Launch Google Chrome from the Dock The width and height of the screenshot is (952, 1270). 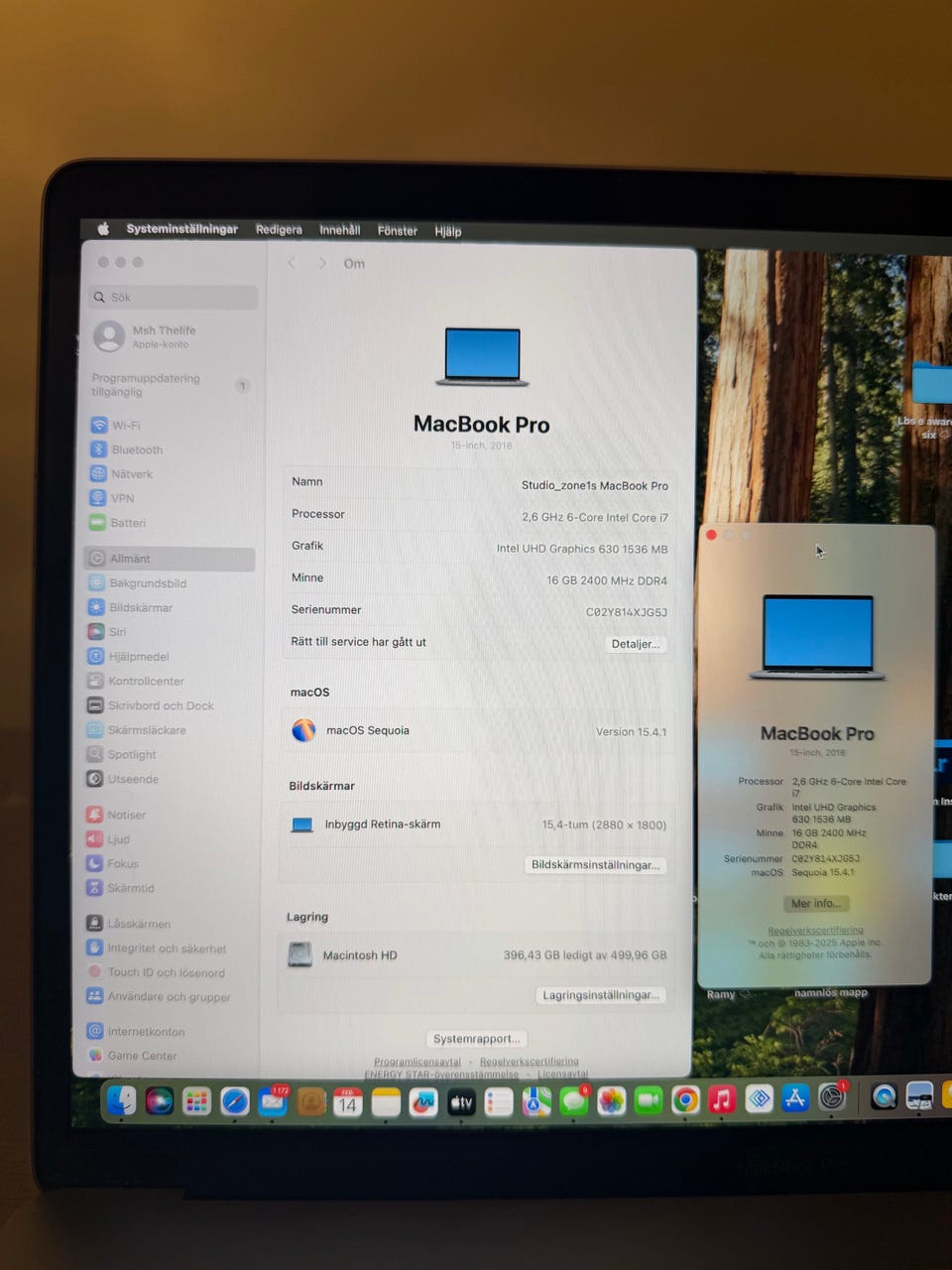pos(685,1100)
